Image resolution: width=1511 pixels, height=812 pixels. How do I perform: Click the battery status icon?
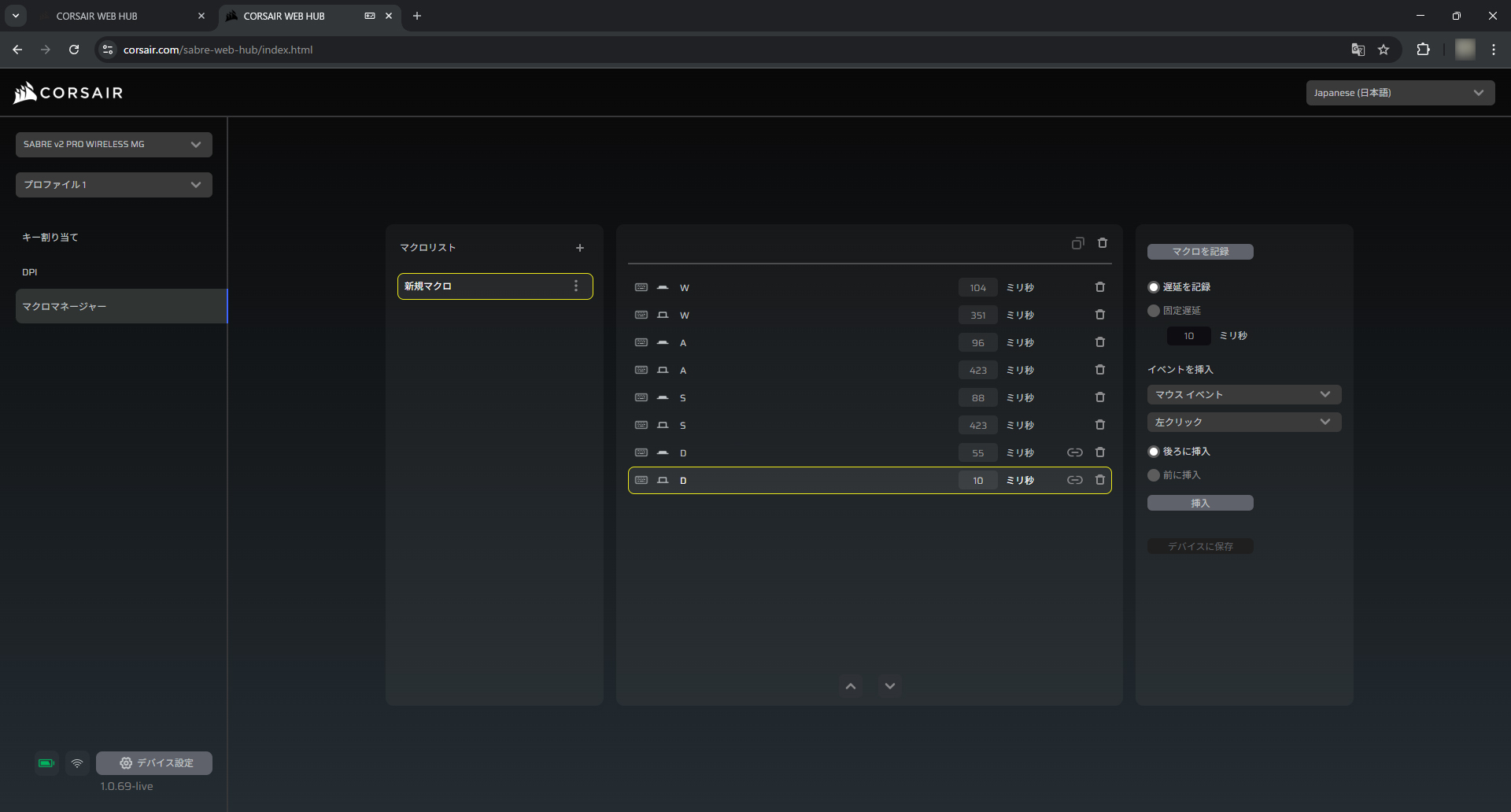(46, 763)
